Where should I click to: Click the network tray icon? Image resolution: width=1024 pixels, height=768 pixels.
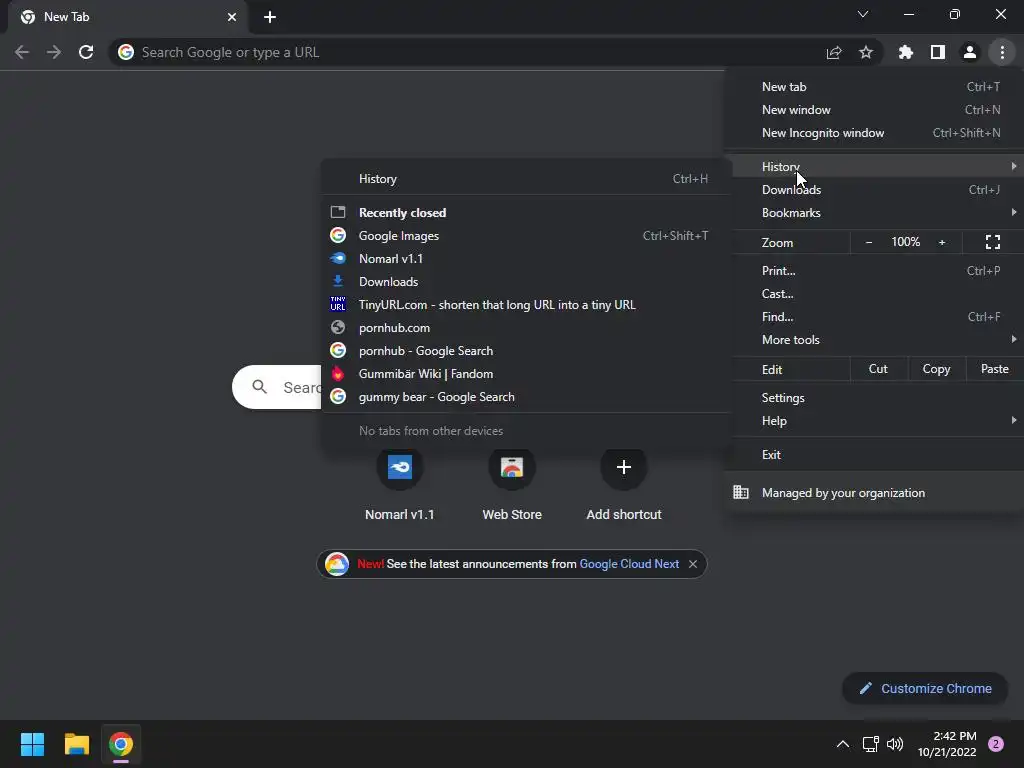pos(871,744)
